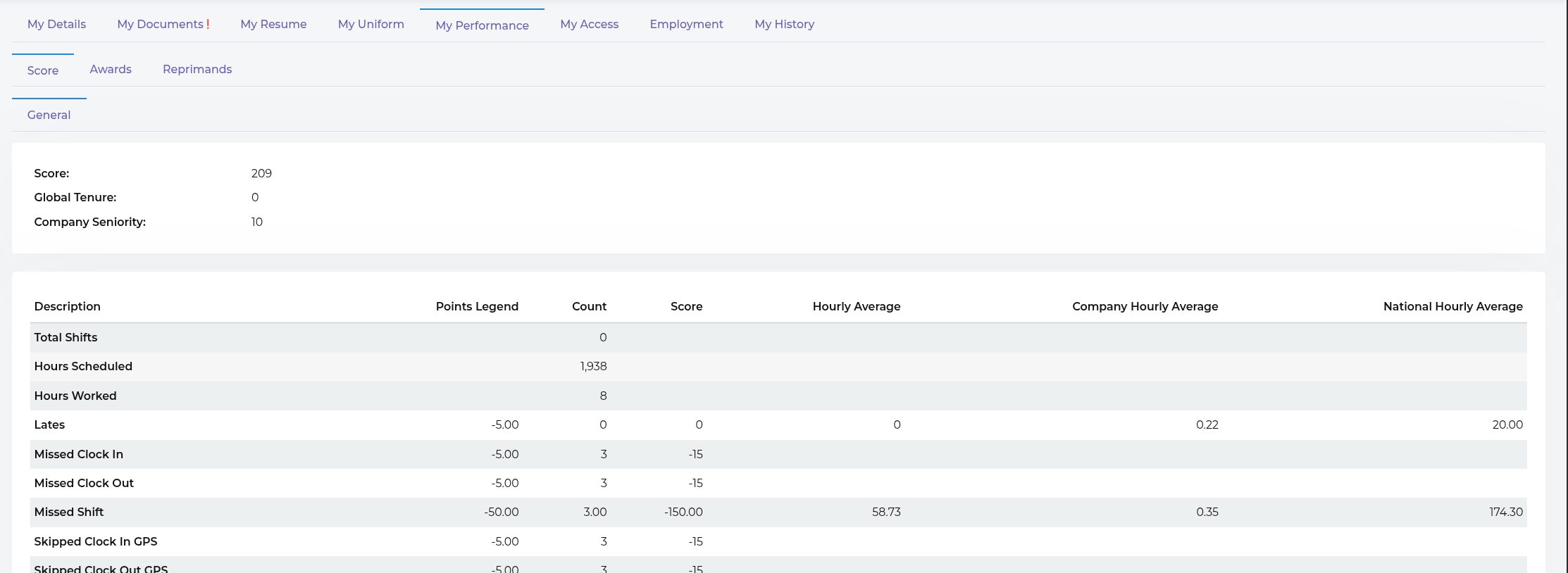
Task: Click the Lates national average 20.00
Action: point(1507,424)
